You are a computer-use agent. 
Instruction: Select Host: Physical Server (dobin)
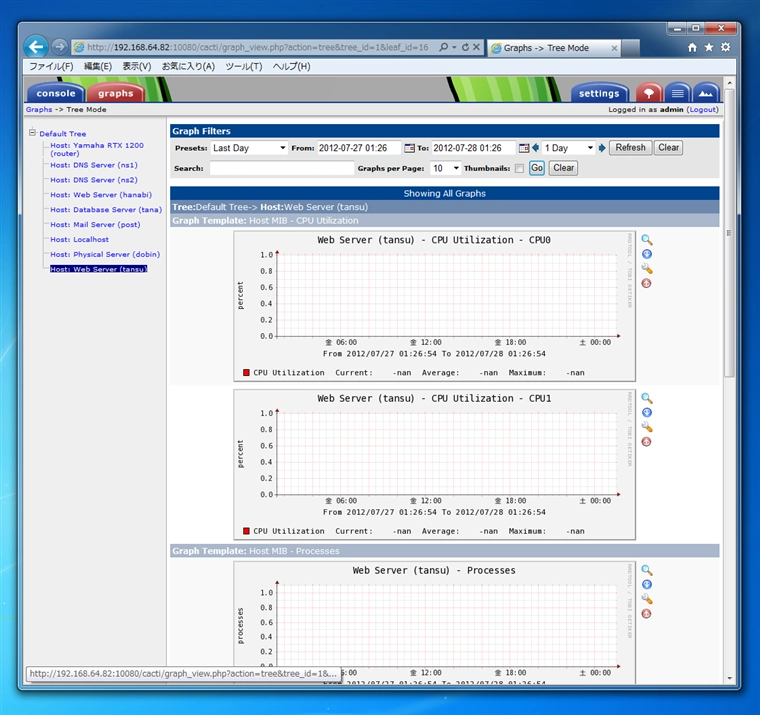coord(105,254)
